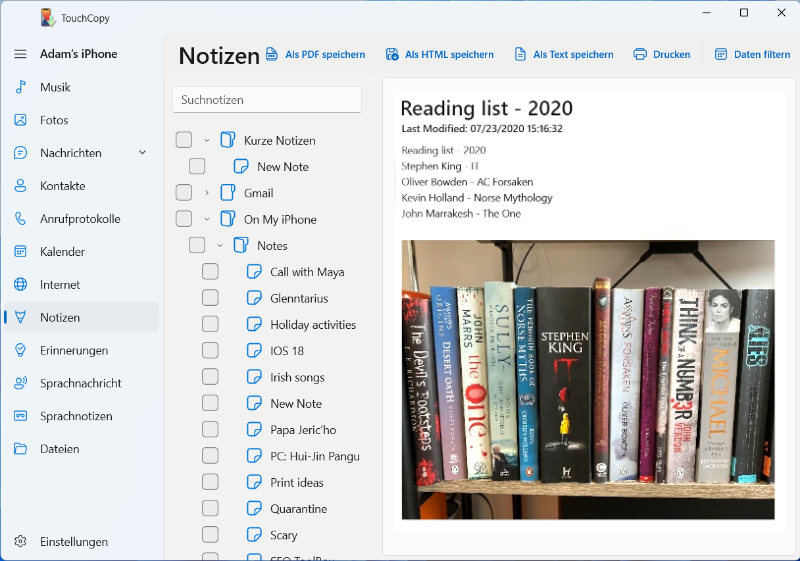Expand the Gmail folder arrow

coord(207,193)
